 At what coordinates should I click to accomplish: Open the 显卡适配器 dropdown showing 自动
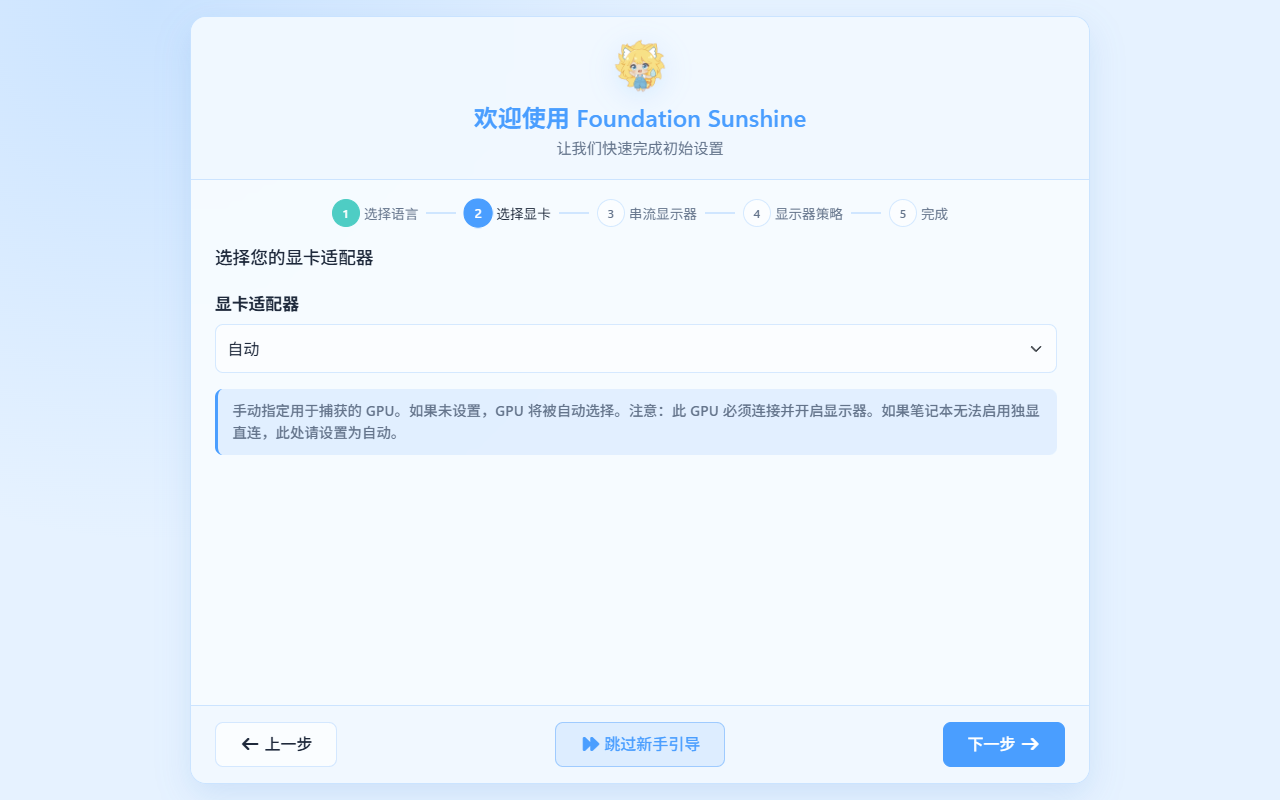[636, 349]
